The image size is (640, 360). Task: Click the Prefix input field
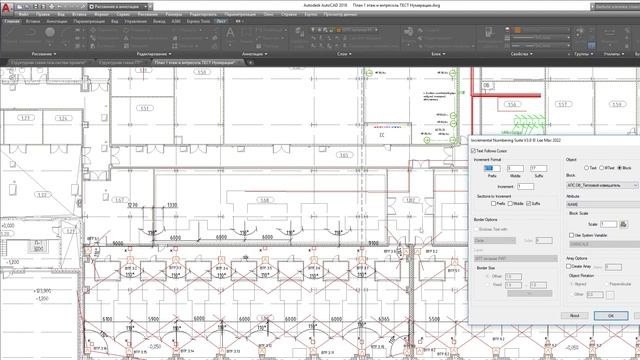492,168
